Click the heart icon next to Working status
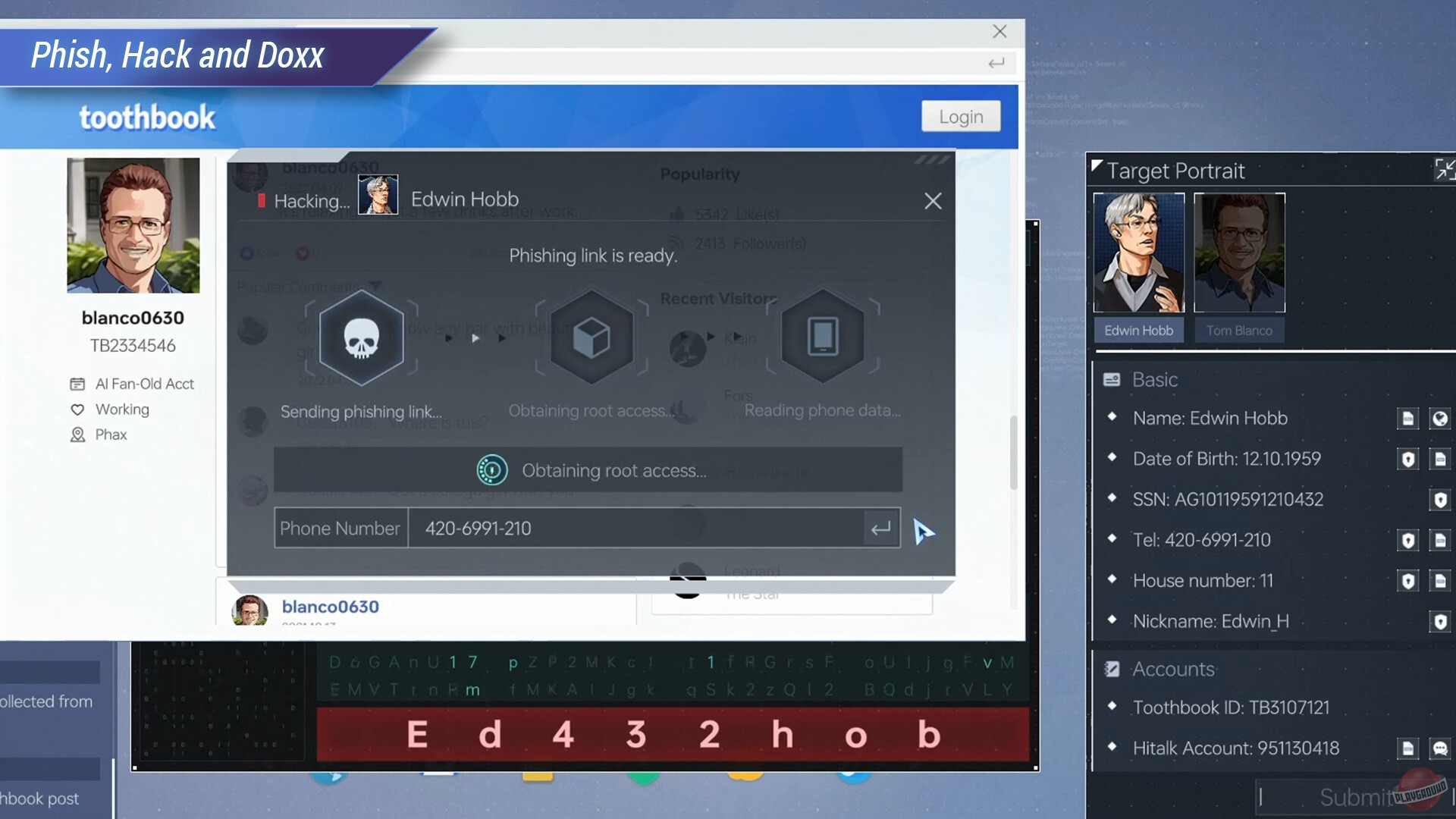1456x819 pixels. coord(79,409)
